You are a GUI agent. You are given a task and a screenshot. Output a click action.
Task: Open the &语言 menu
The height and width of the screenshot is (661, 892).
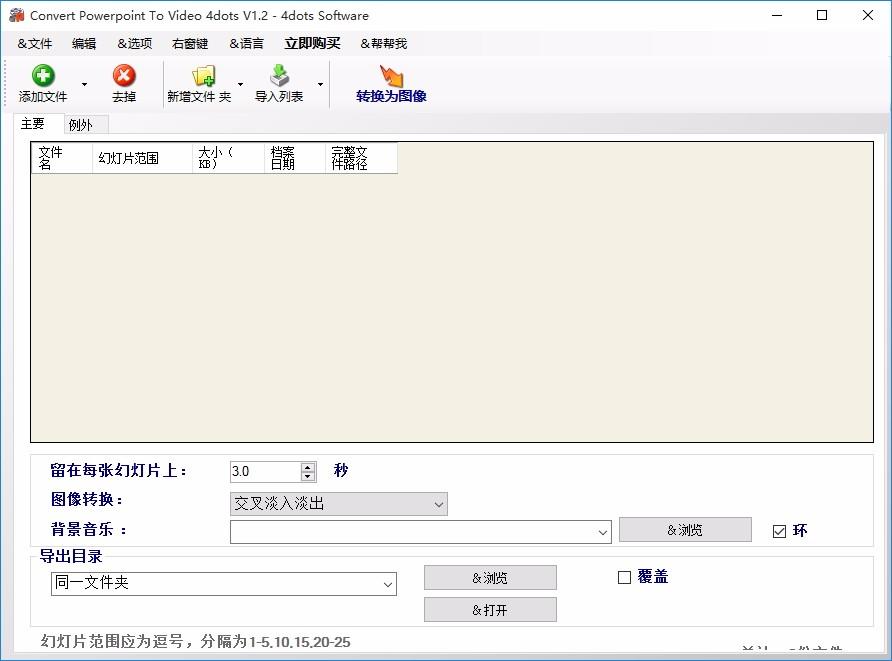pyautogui.click(x=246, y=44)
